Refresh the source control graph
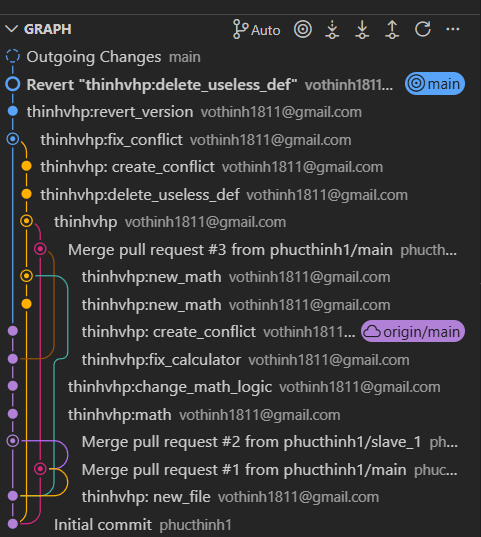This screenshot has height=537, width=481. tap(423, 29)
